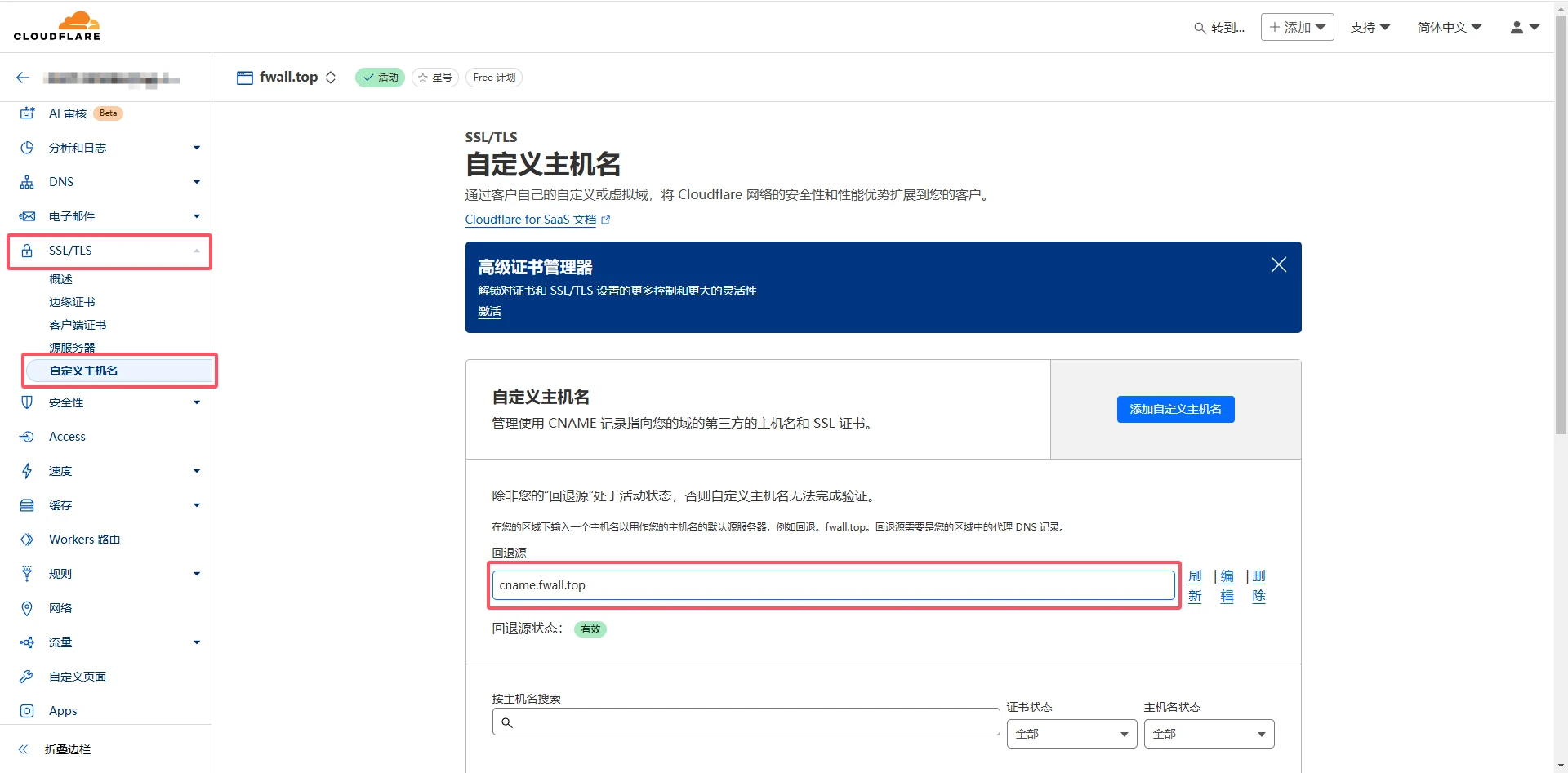This screenshot has height=773, width=1568.
Task: Click the back arrow in sidebar
Action: pos(23,78)
